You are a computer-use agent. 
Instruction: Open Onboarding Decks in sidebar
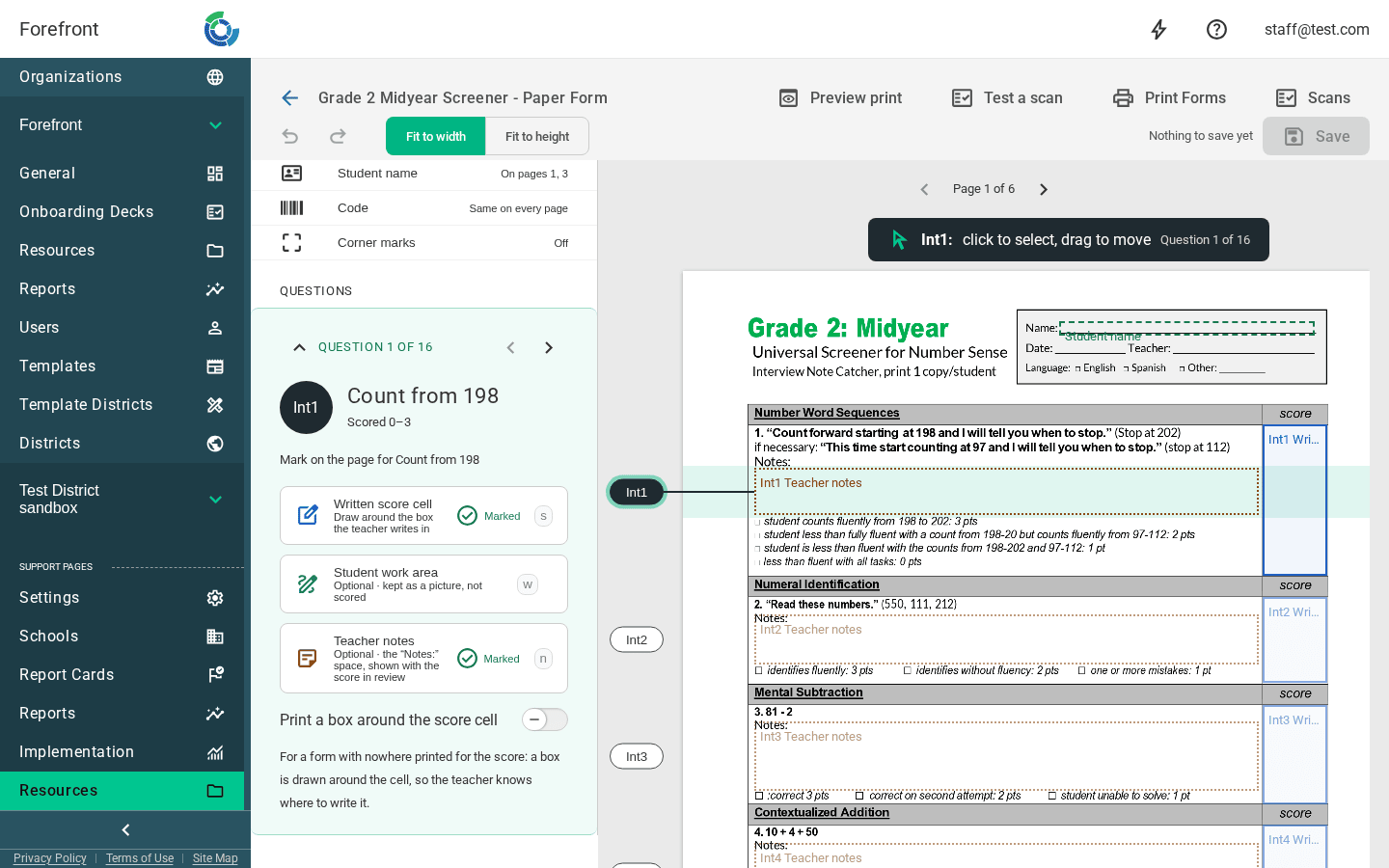point(122,212)
